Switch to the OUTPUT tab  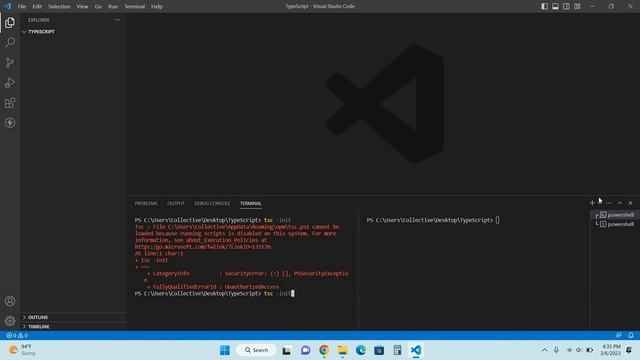coord(176,203)
